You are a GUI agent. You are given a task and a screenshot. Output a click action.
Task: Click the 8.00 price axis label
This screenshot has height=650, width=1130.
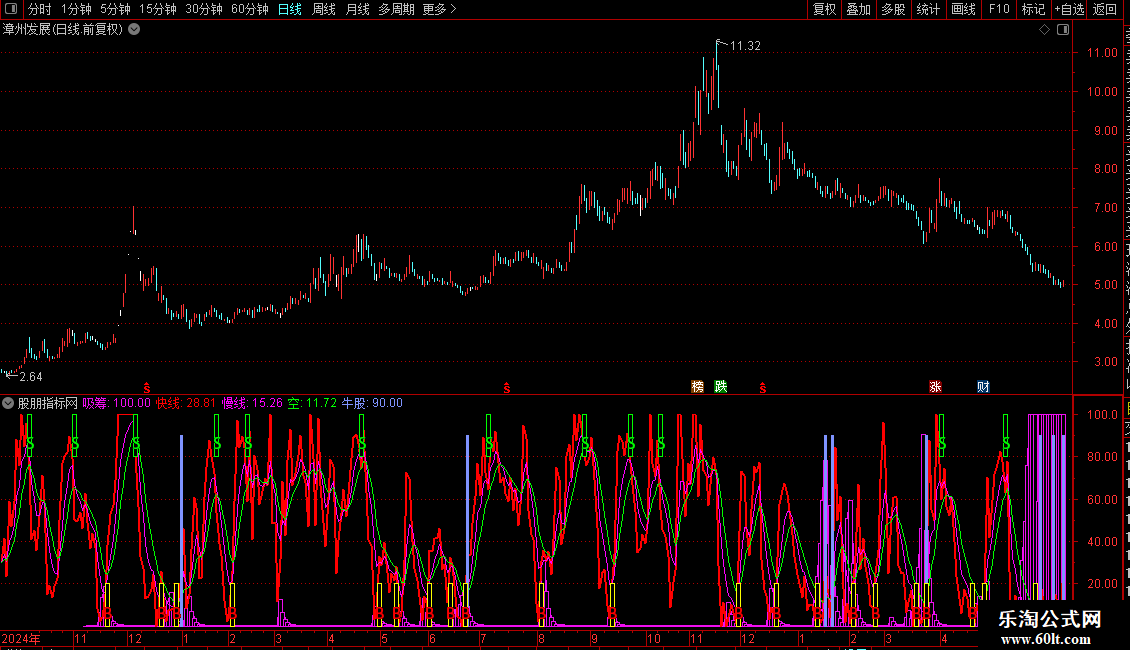click(1105, 169)
